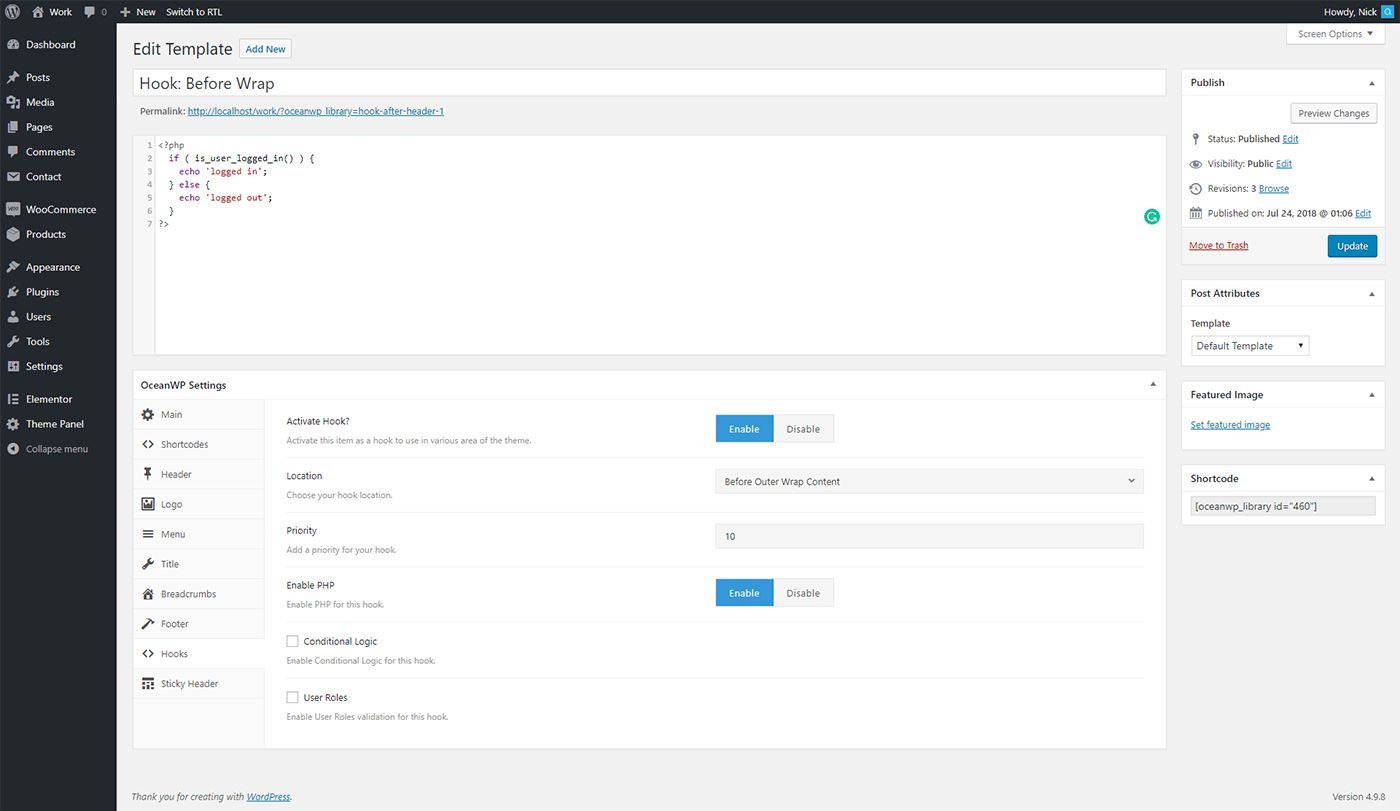
Task: Click the WordPress logo in admin bar
Action: (x=12, y=12)
